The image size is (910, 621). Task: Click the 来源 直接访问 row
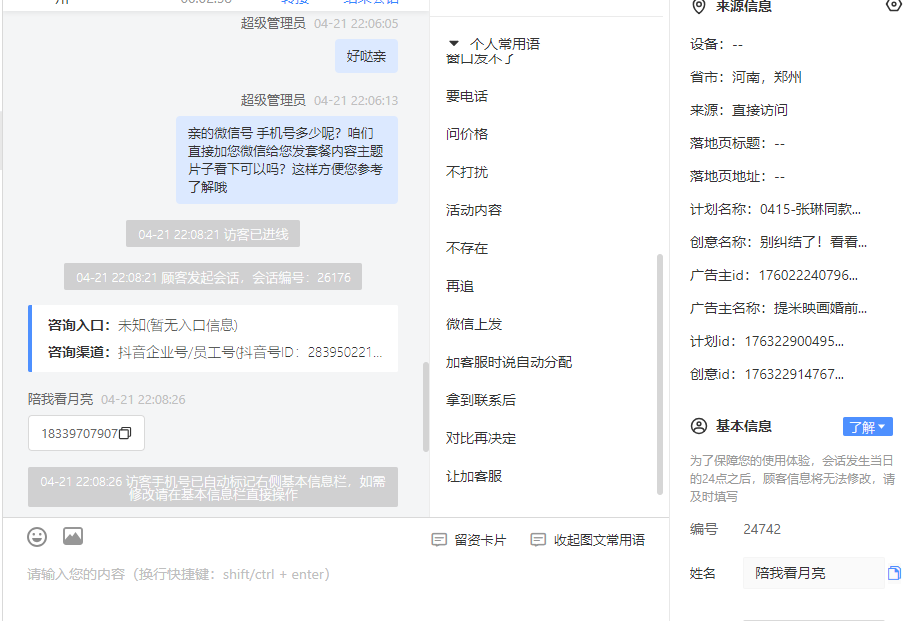point(739,110)
